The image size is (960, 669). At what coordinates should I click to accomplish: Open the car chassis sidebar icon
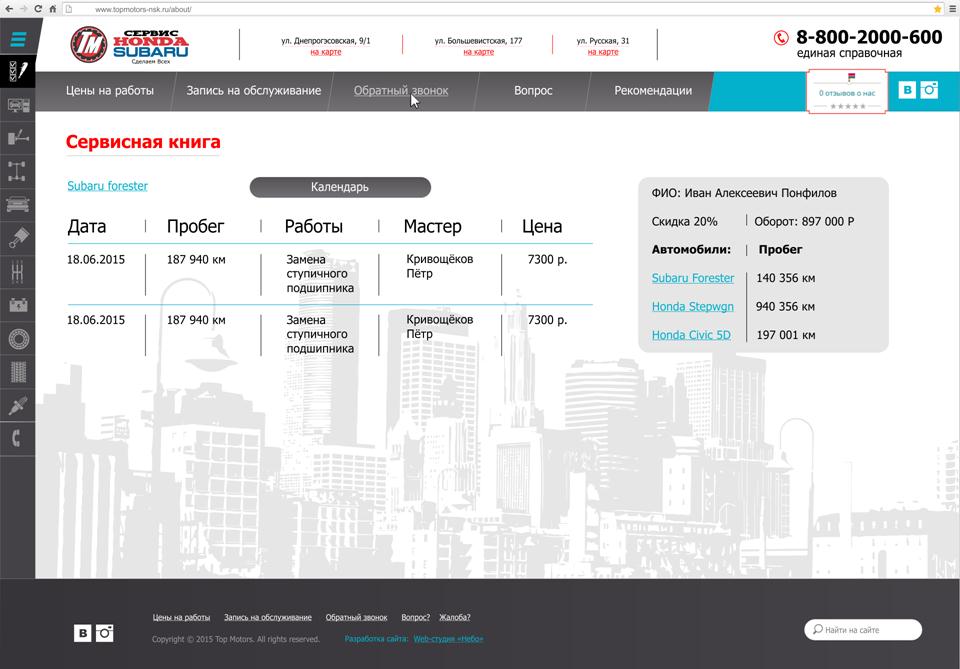pyautogui.click(x=18, y=171)
